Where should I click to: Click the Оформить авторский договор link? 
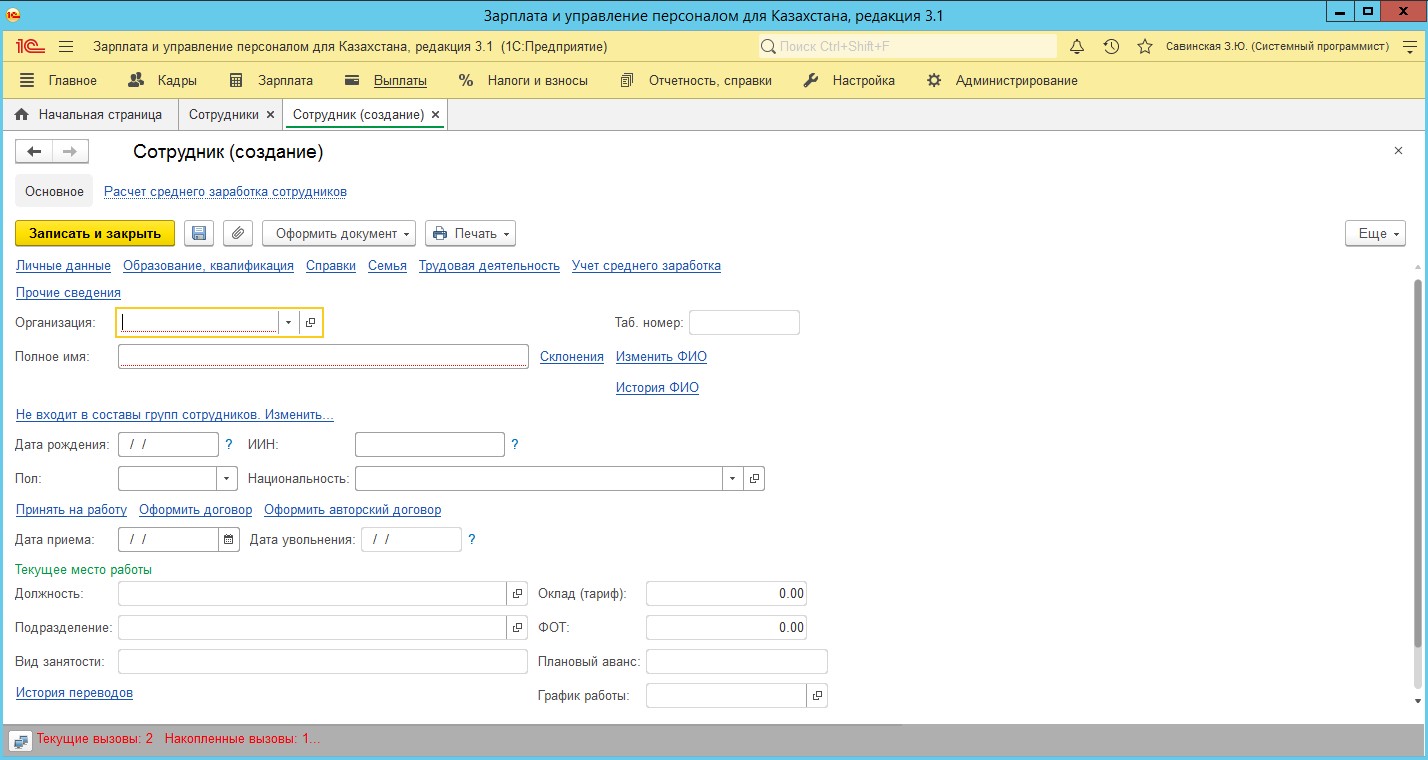(352, 509)
